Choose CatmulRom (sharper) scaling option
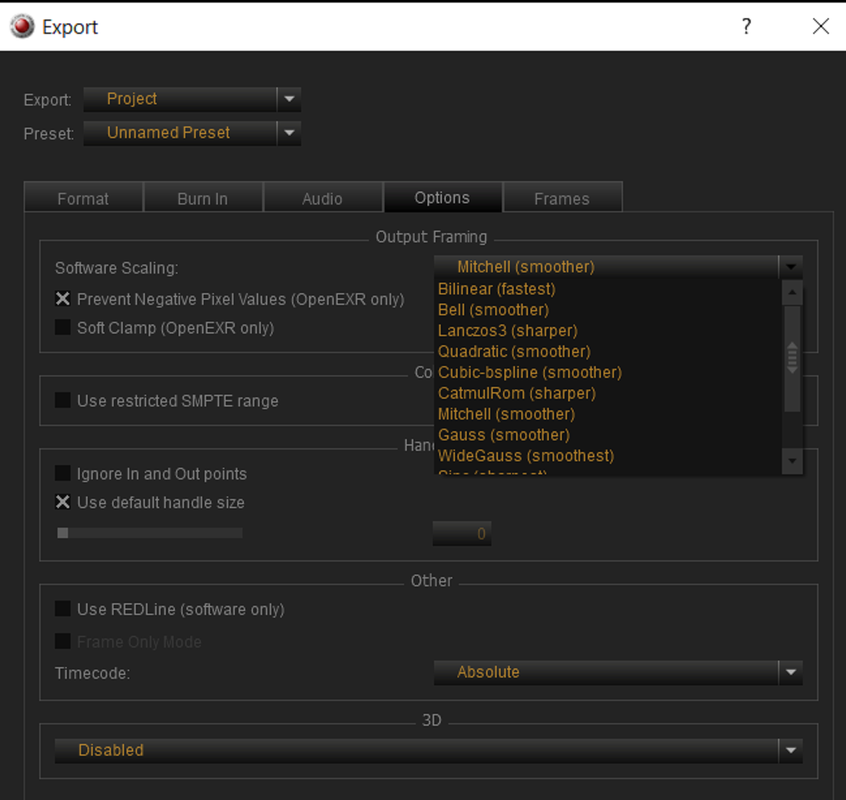Image resolution: width=846 pixels, height=800 pixels. tap(608, 393)
